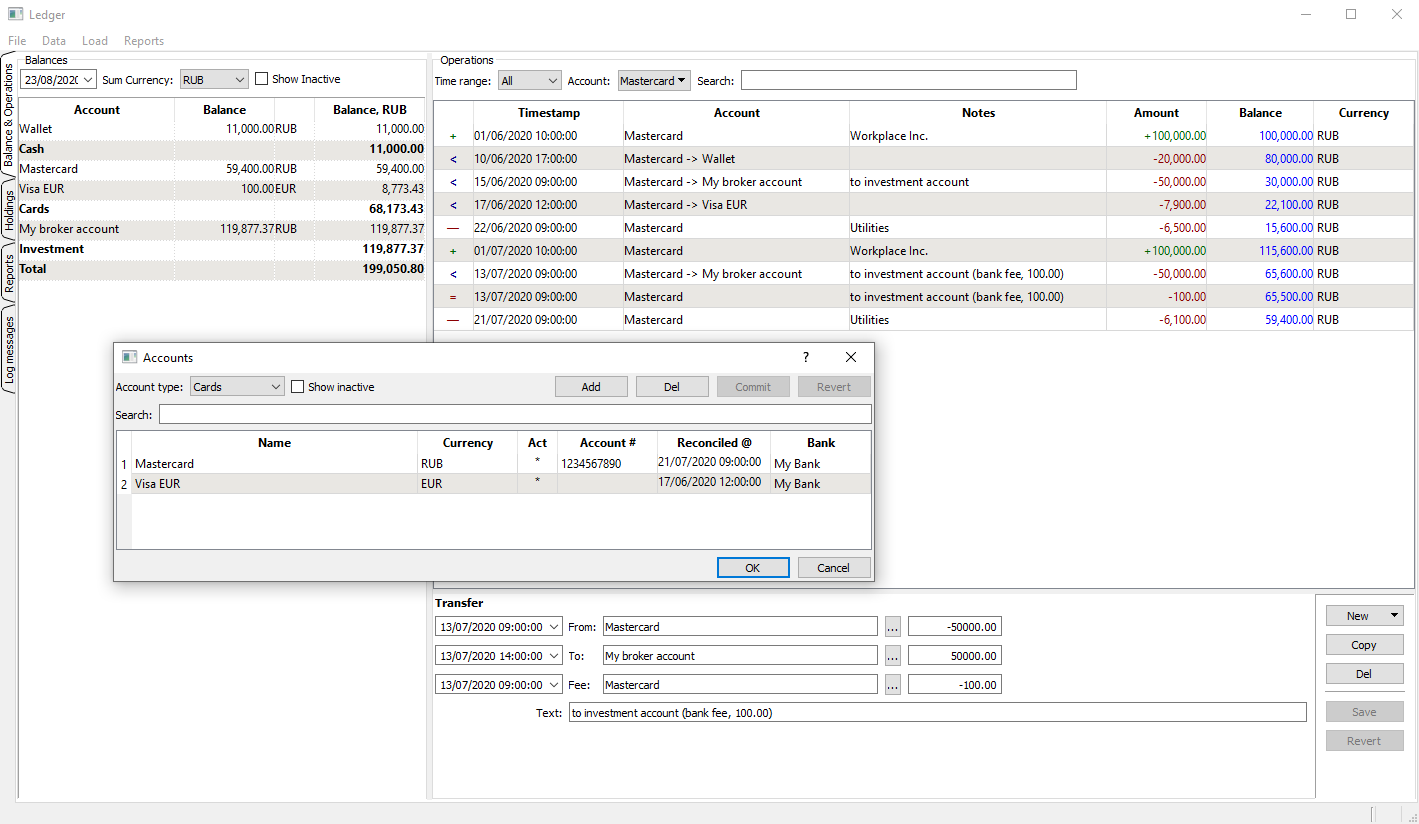Click the equals icon on bank fee row
Image resolution: width=1419 pixels, height=824 pixels.
[453, 297]
